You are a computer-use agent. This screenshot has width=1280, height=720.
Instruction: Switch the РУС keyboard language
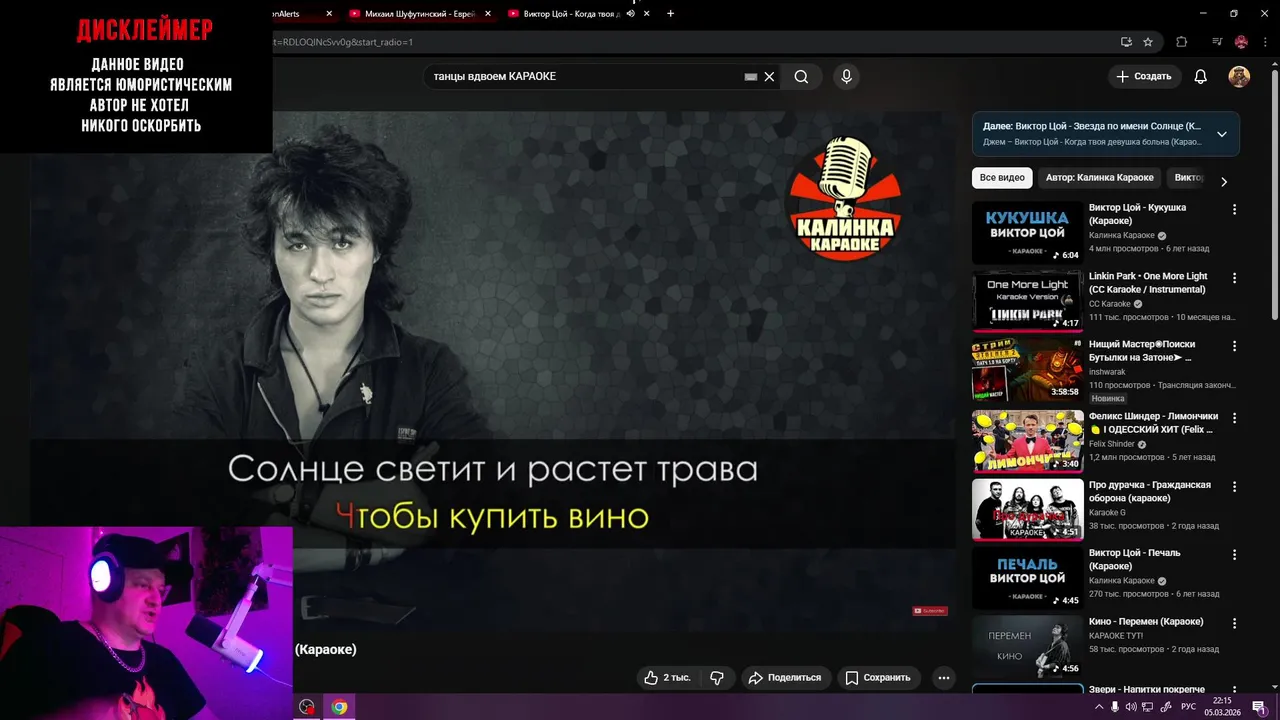pyautogui.click(x=1188, y=707)
